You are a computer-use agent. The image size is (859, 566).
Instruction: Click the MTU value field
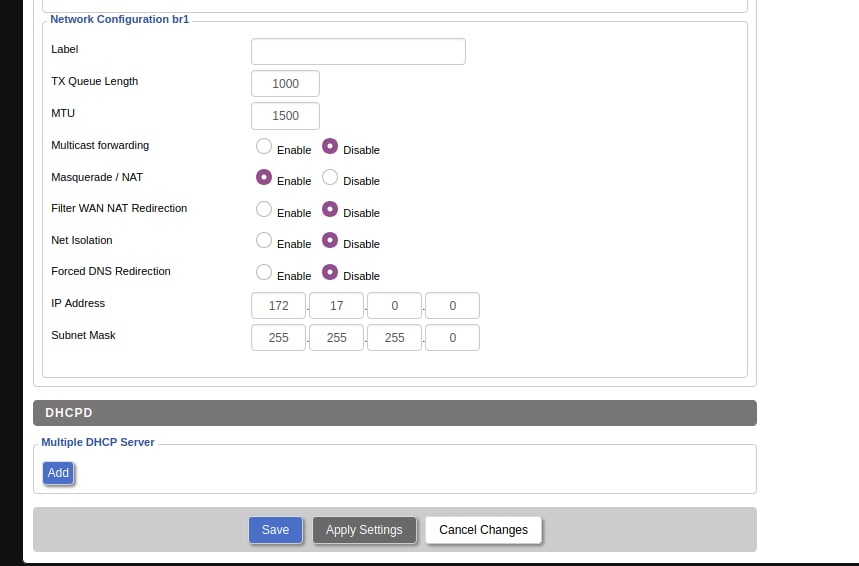click(x=285, y=116)
